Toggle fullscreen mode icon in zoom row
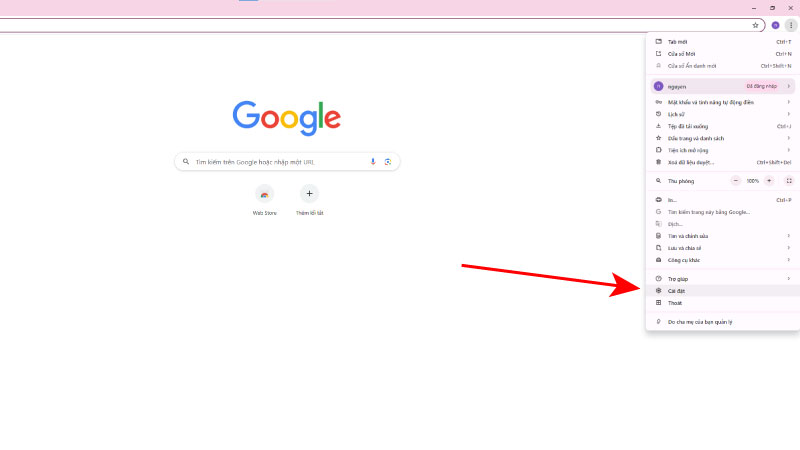 click(789, 181)
